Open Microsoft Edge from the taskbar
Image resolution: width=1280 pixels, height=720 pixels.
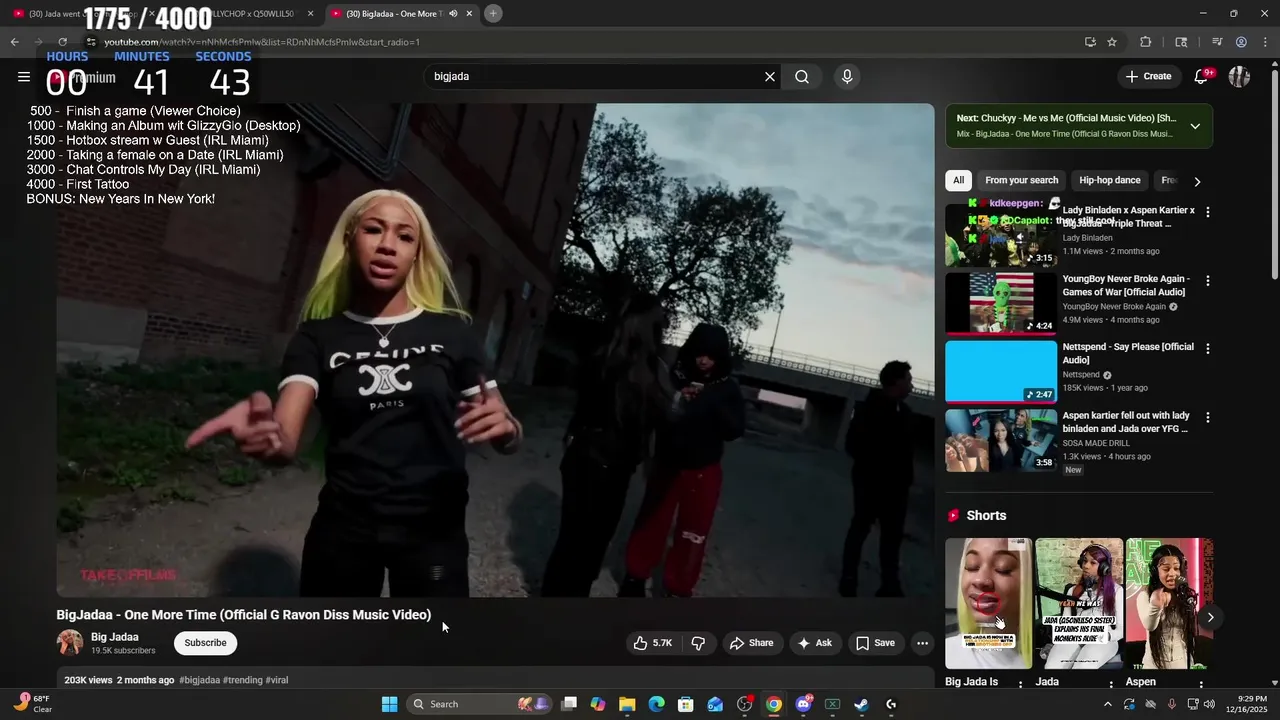(657, 704)
